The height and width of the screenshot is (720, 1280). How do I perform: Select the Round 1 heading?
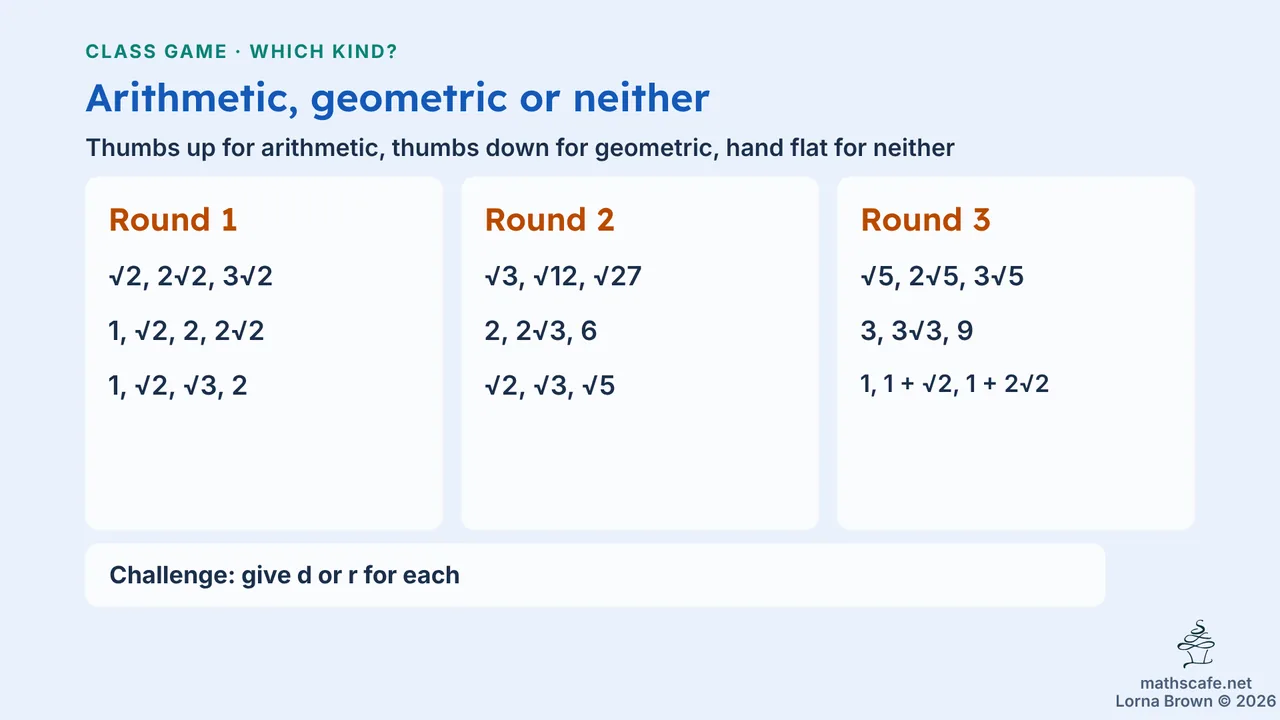pos(173,220)
